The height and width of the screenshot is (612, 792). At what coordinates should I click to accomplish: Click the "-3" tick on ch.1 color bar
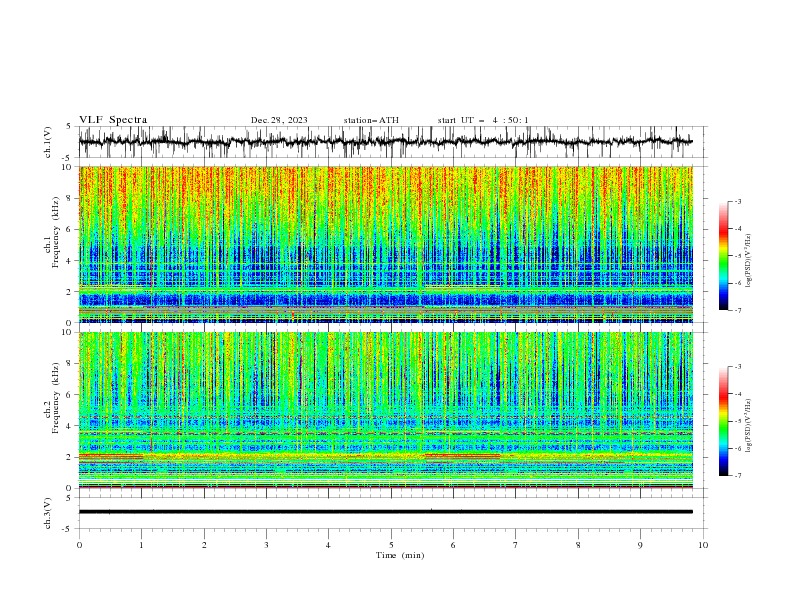click(x=737, y=201)
